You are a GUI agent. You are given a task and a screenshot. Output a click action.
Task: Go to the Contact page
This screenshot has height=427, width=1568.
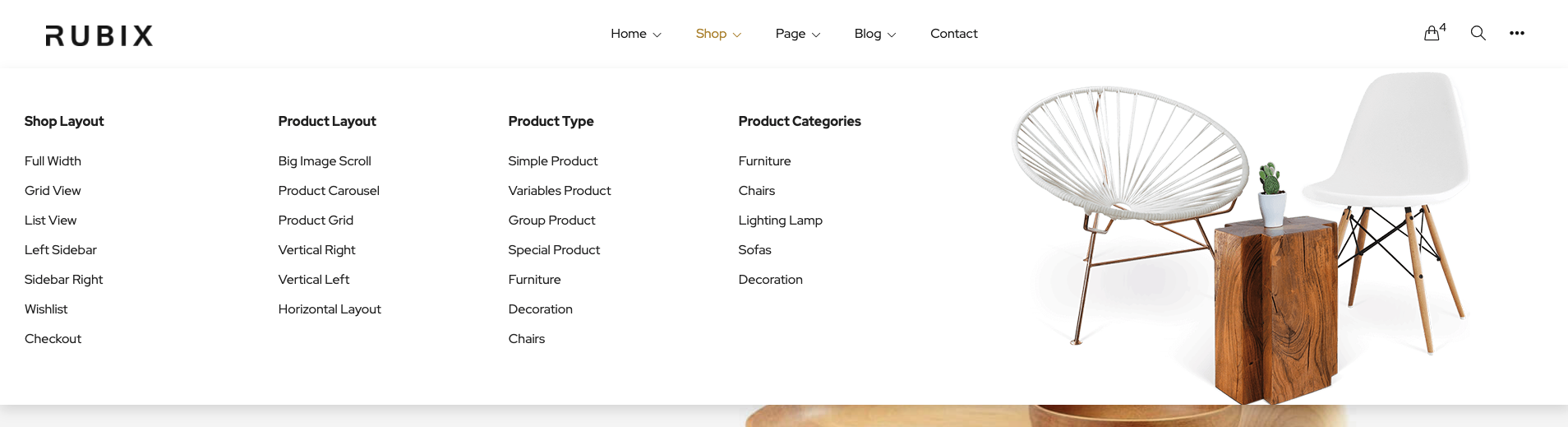click(953, 34)
